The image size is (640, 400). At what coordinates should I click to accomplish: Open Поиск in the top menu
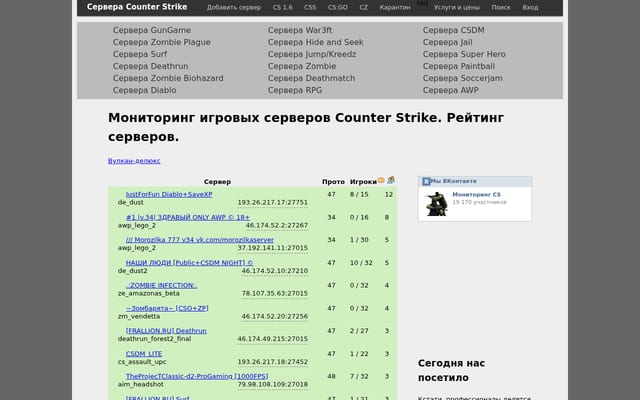click(x=501, y=7)
